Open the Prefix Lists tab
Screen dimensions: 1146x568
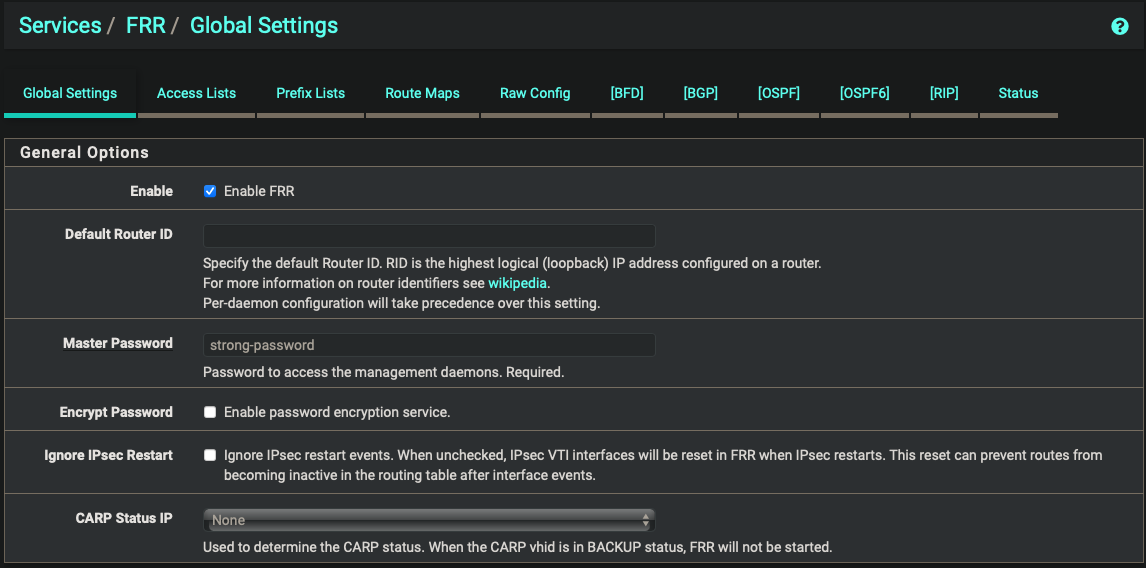[x=310, y=93]
